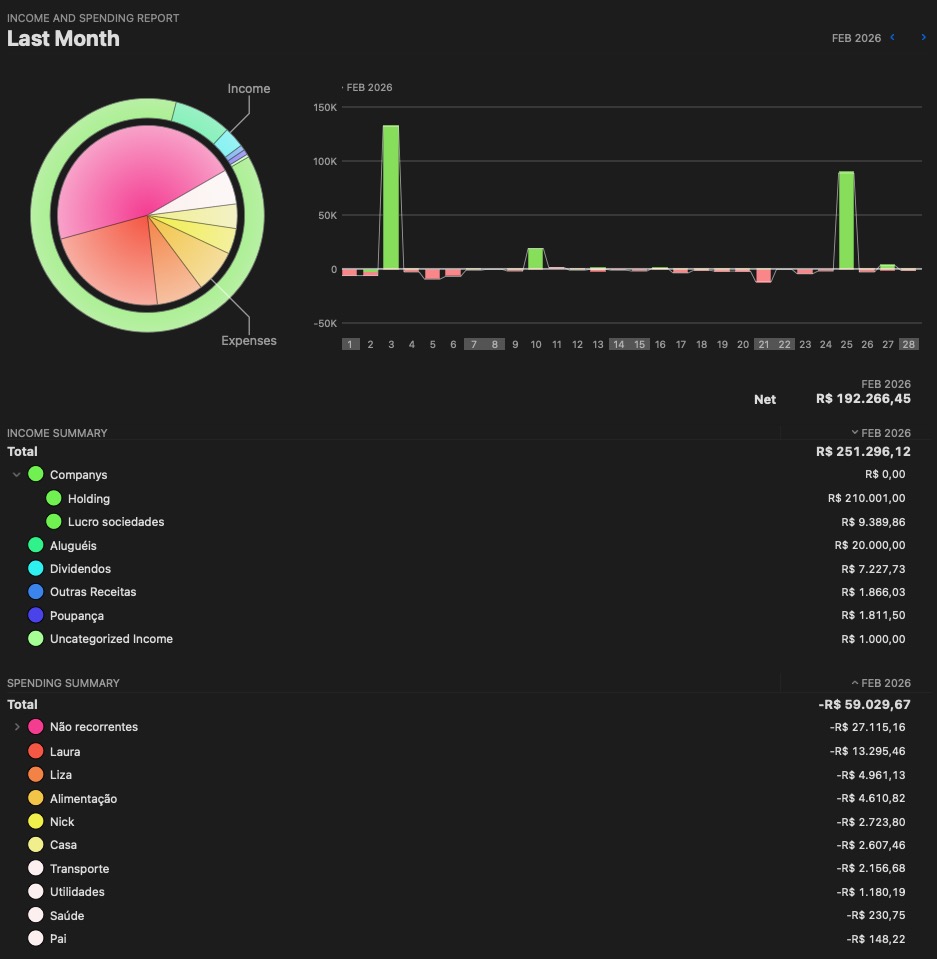The width and height of the screenshot is (937, 959).
Task: Open the Outras Receitas income category
Action: pyautogui.click(x=93, y=592)
